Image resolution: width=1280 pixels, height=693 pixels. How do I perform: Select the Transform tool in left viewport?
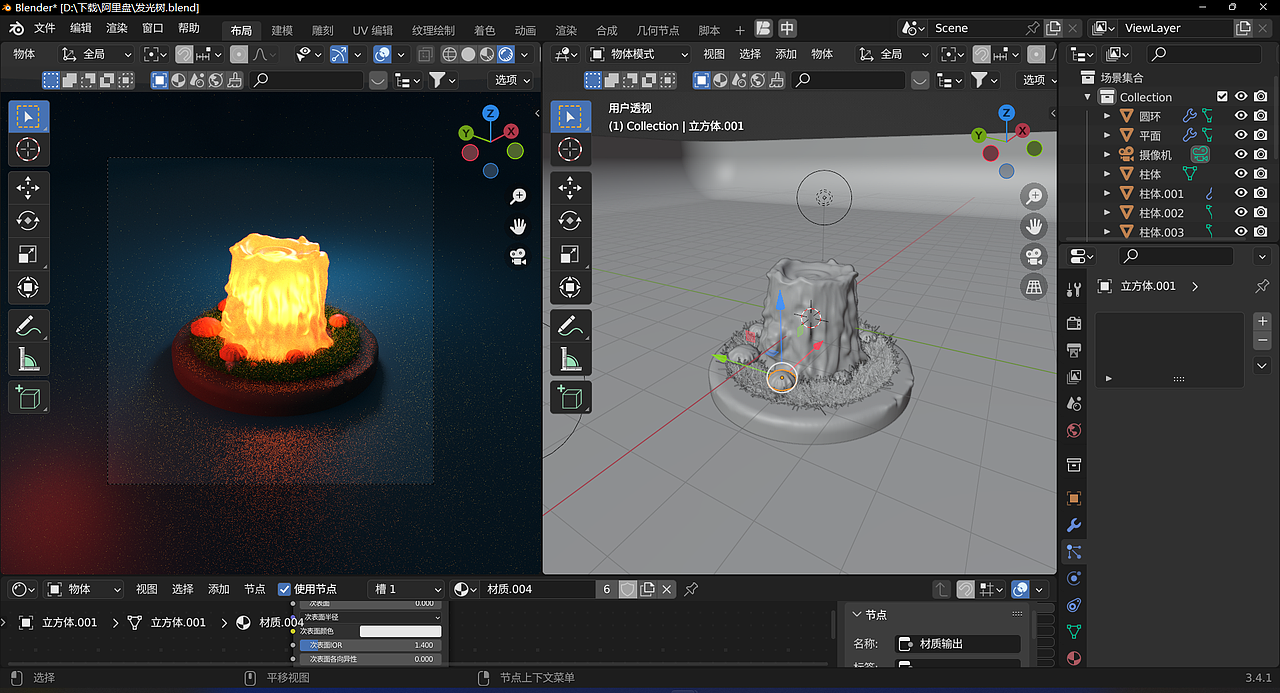[28, 288]
